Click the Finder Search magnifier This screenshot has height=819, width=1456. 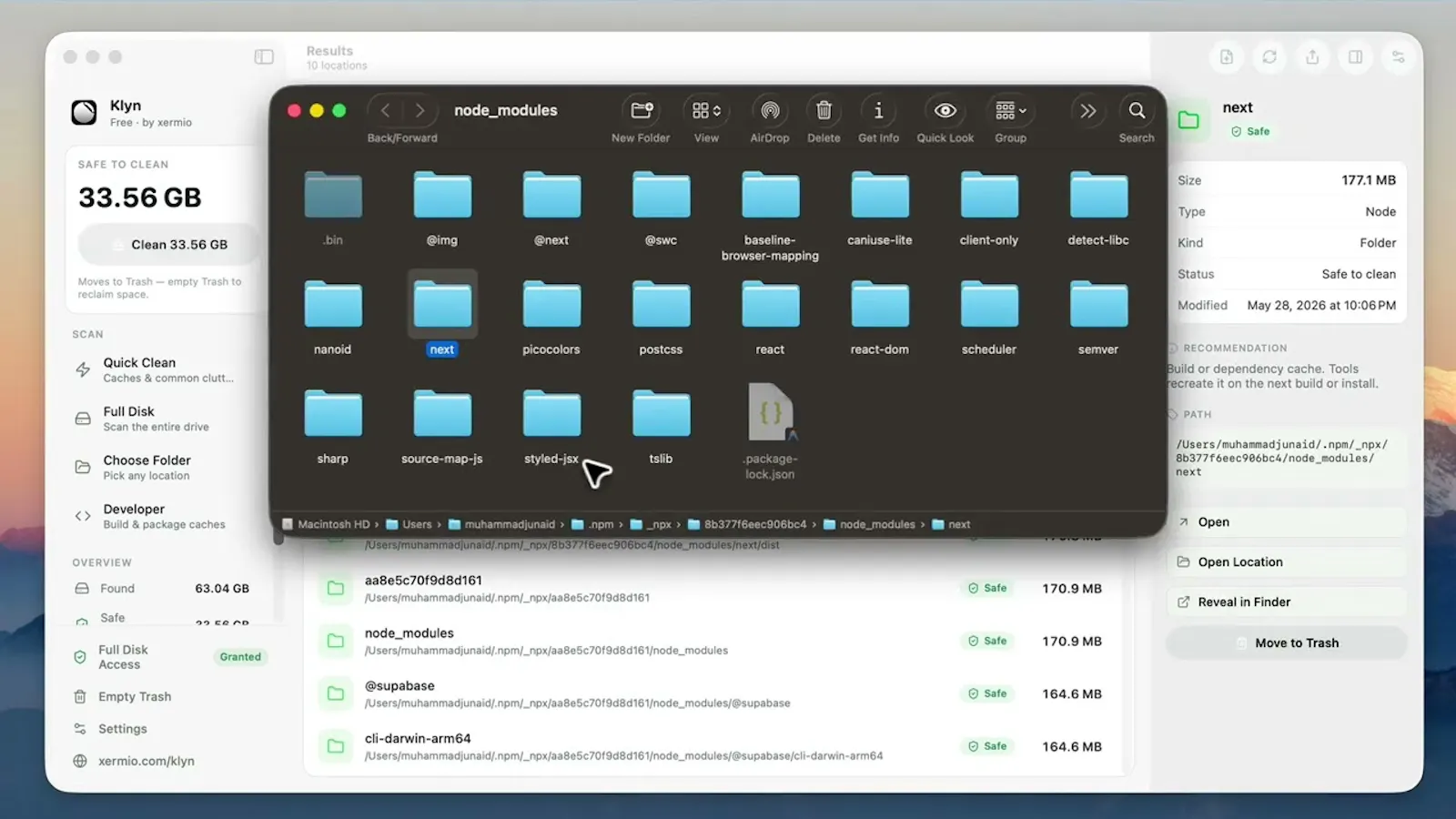1137,110
